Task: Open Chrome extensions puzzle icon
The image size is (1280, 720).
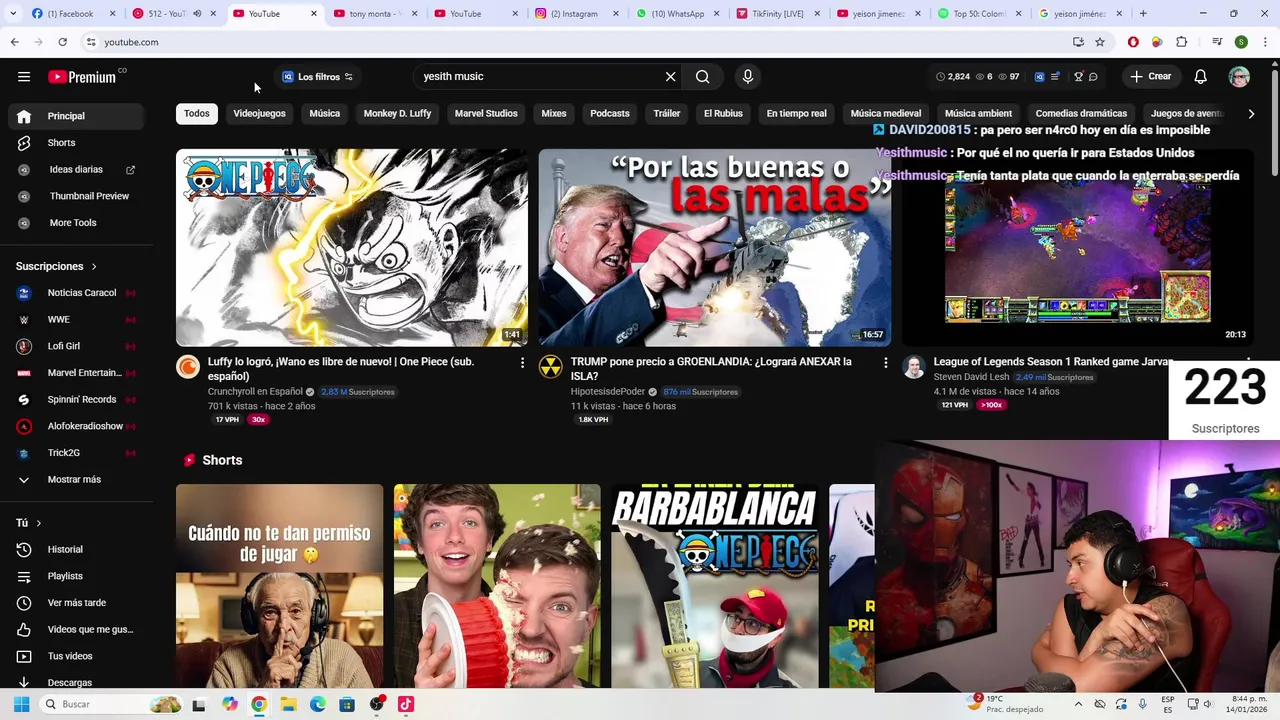Action: [1182, 42]
